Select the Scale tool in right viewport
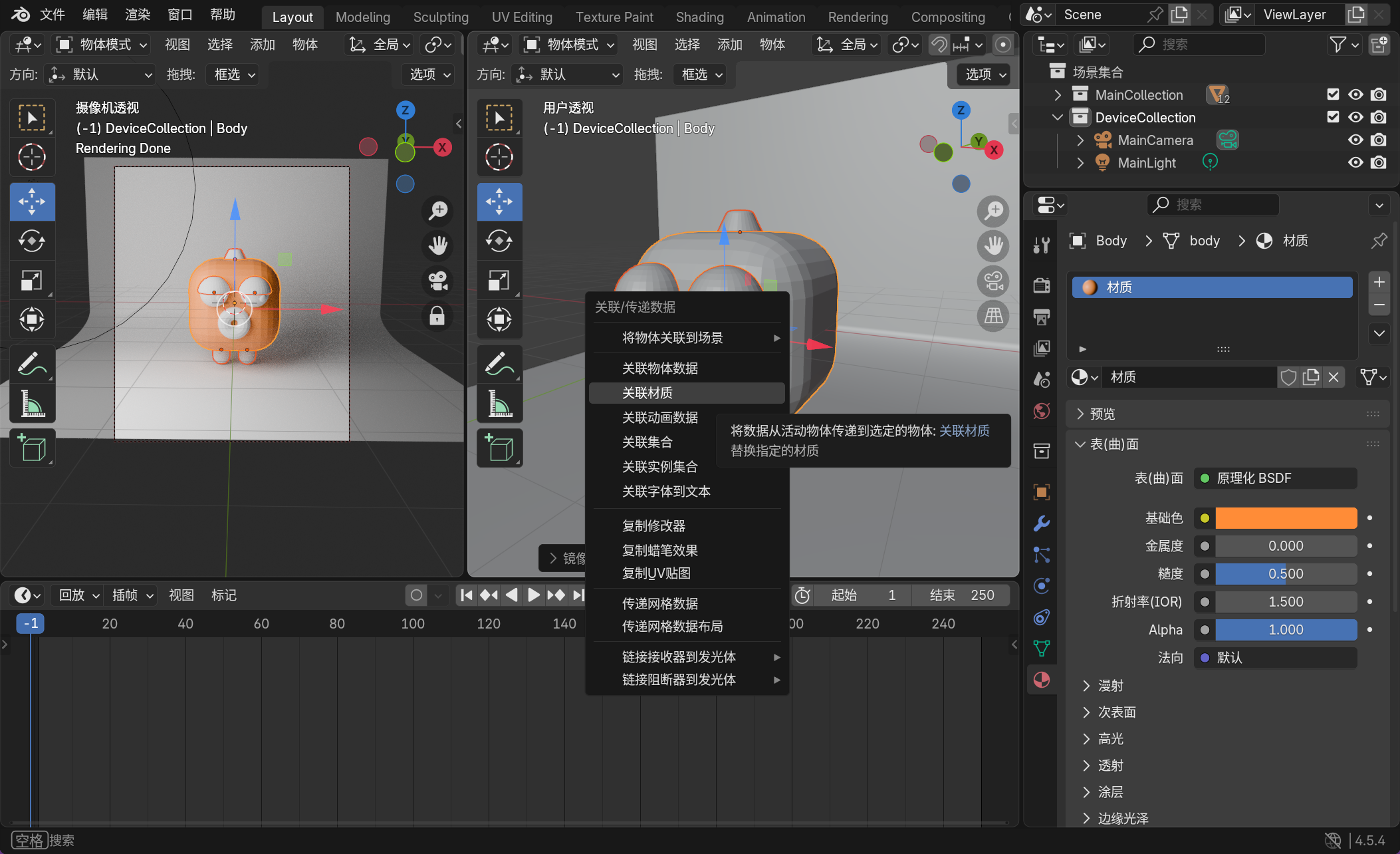 (499, 281)
